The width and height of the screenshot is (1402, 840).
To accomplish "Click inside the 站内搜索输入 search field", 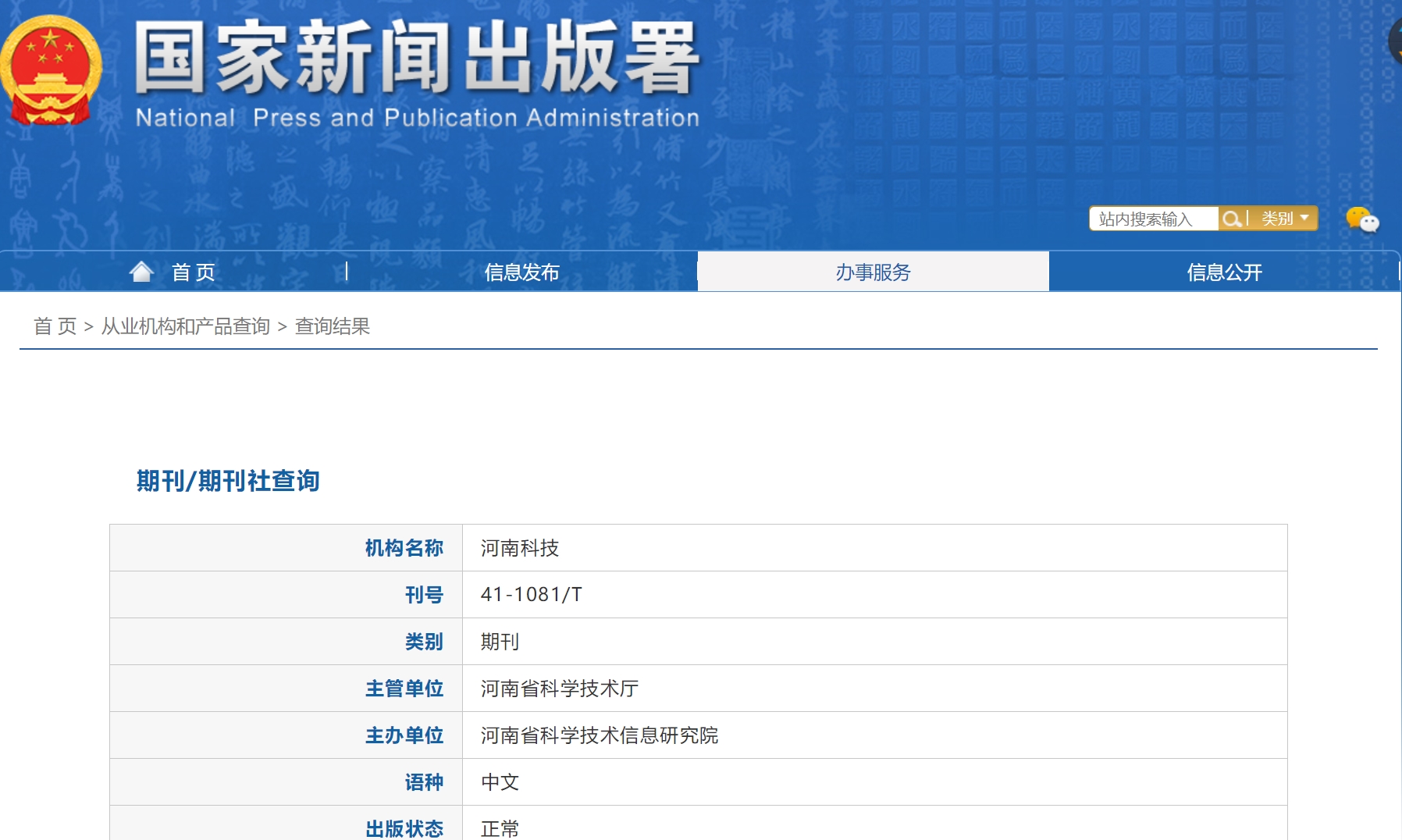I will (x=1152, y=219).
